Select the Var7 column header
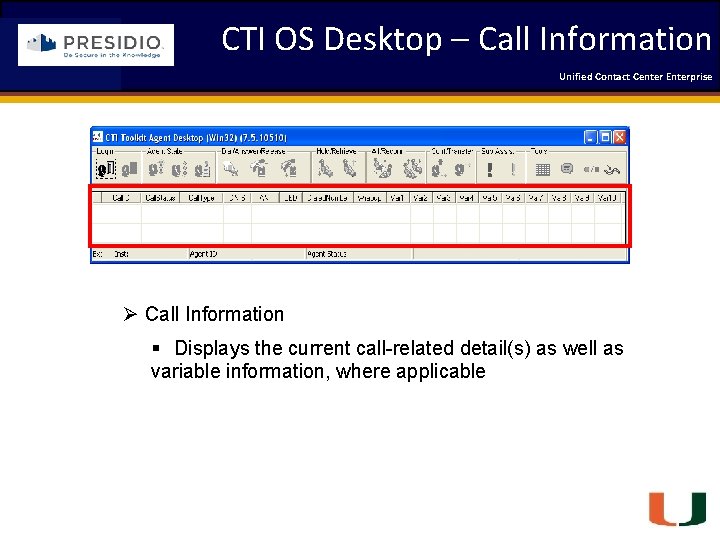The image size is (720, 540). tap(536, 198)
